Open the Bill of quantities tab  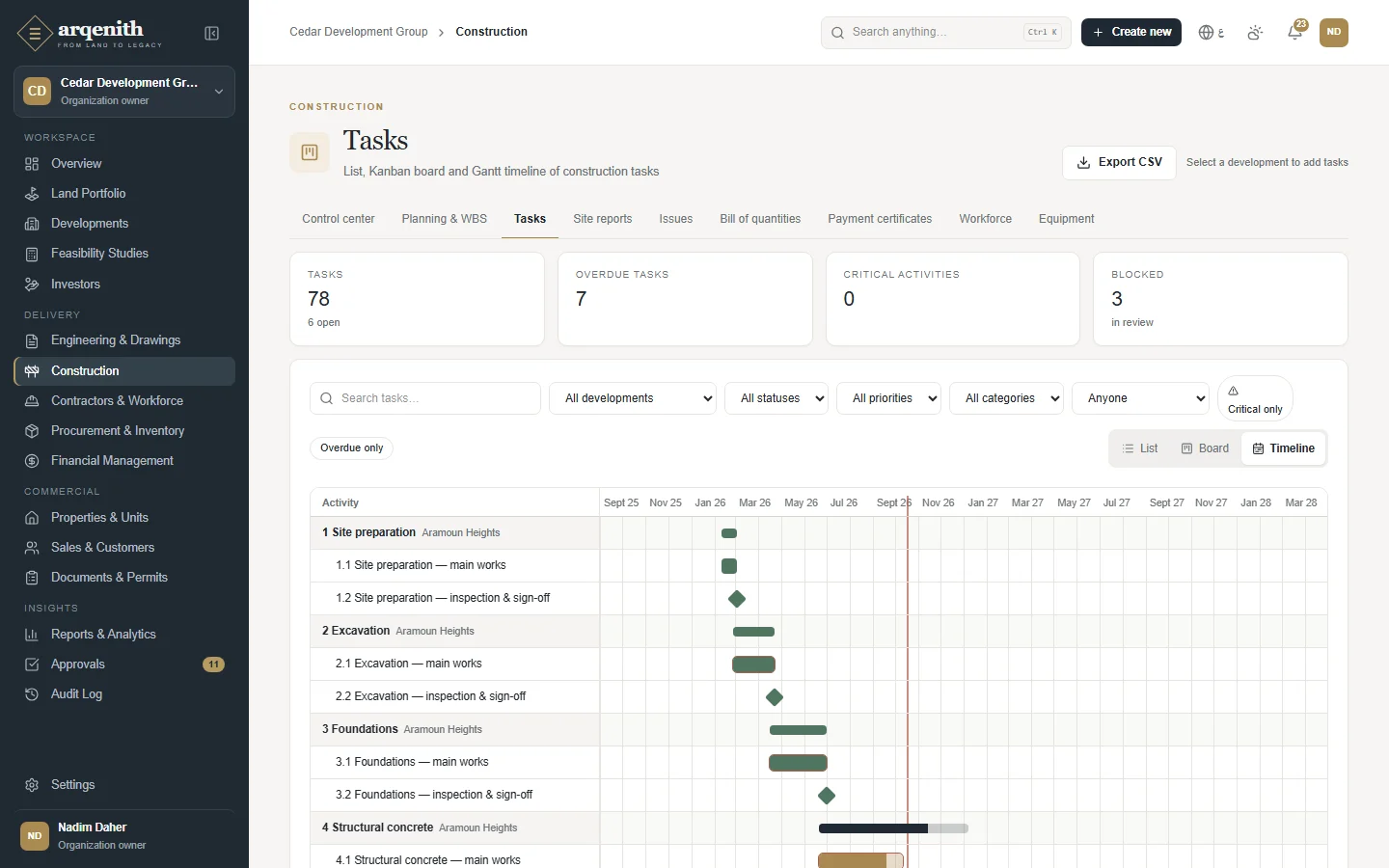click(x=760, y=219)
